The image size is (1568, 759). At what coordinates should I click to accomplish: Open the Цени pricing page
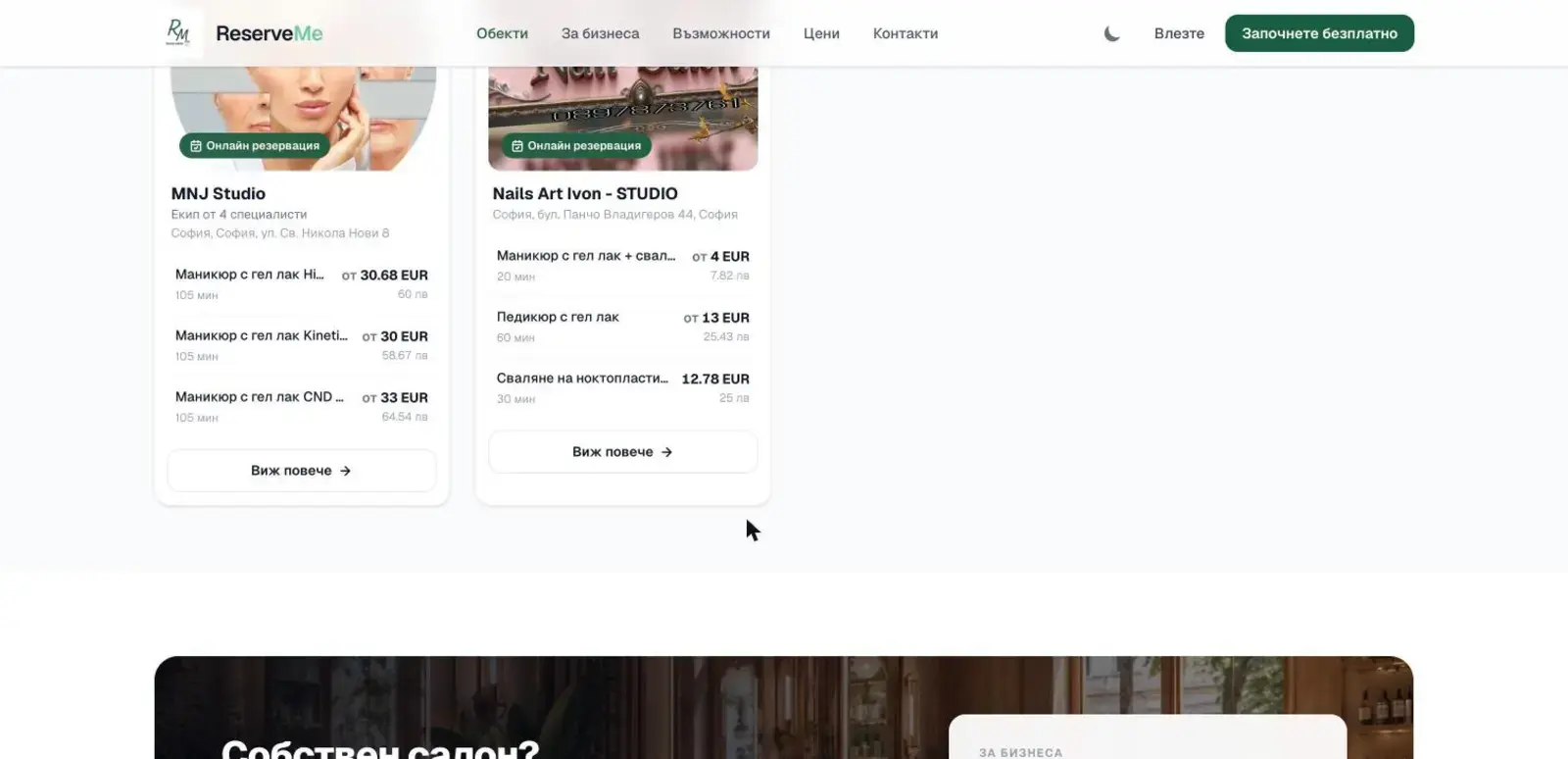[x=821, y=33]
